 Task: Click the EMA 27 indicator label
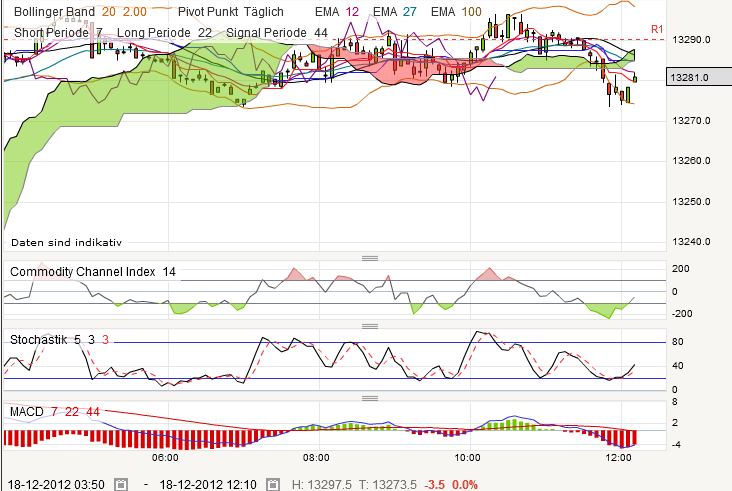click(x=394, y=12)
